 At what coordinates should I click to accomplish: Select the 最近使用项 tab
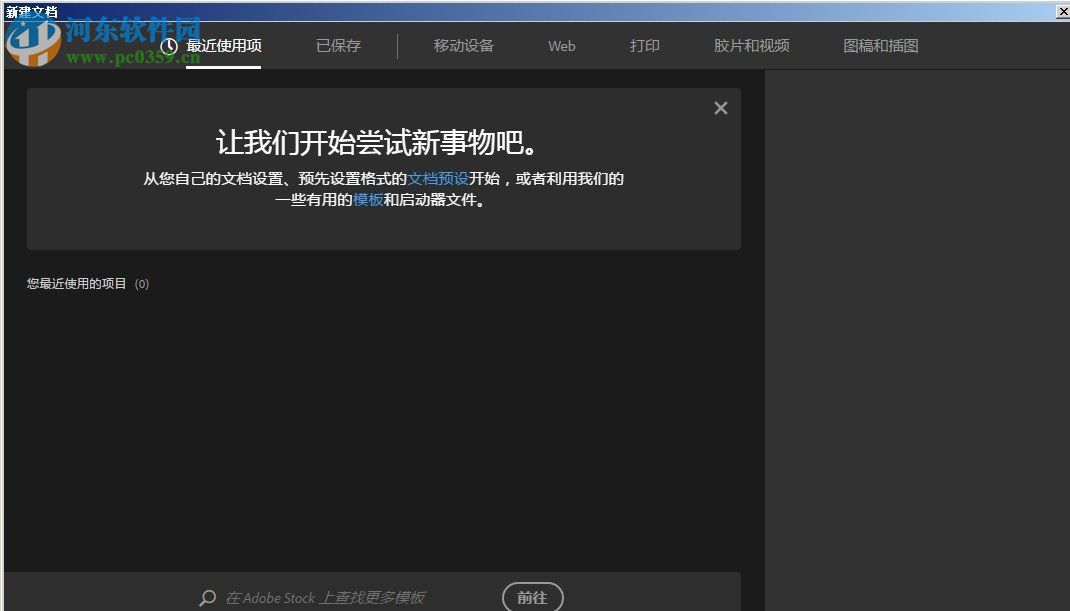click(223, 45)
